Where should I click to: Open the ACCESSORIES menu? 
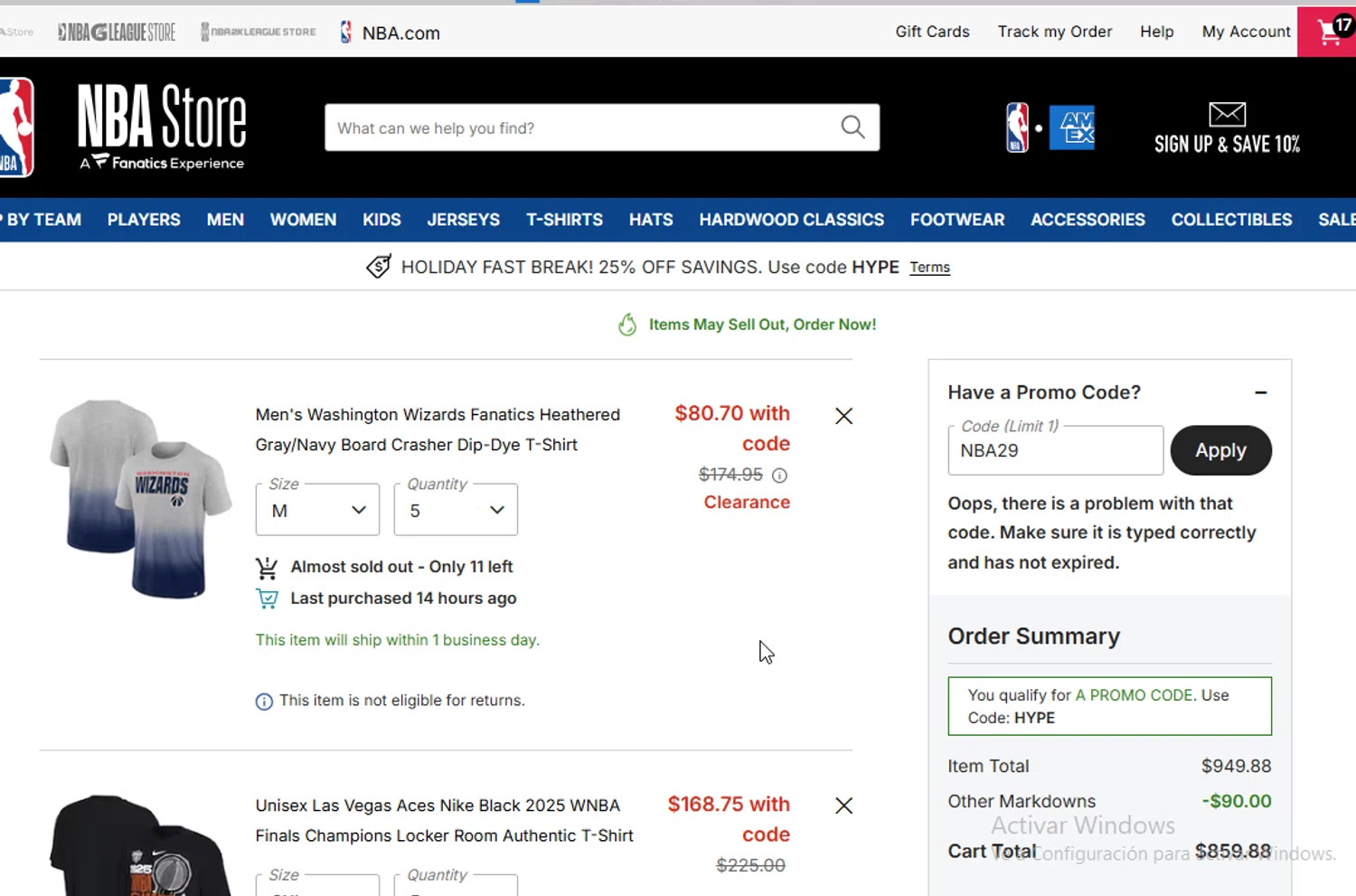1088,220
